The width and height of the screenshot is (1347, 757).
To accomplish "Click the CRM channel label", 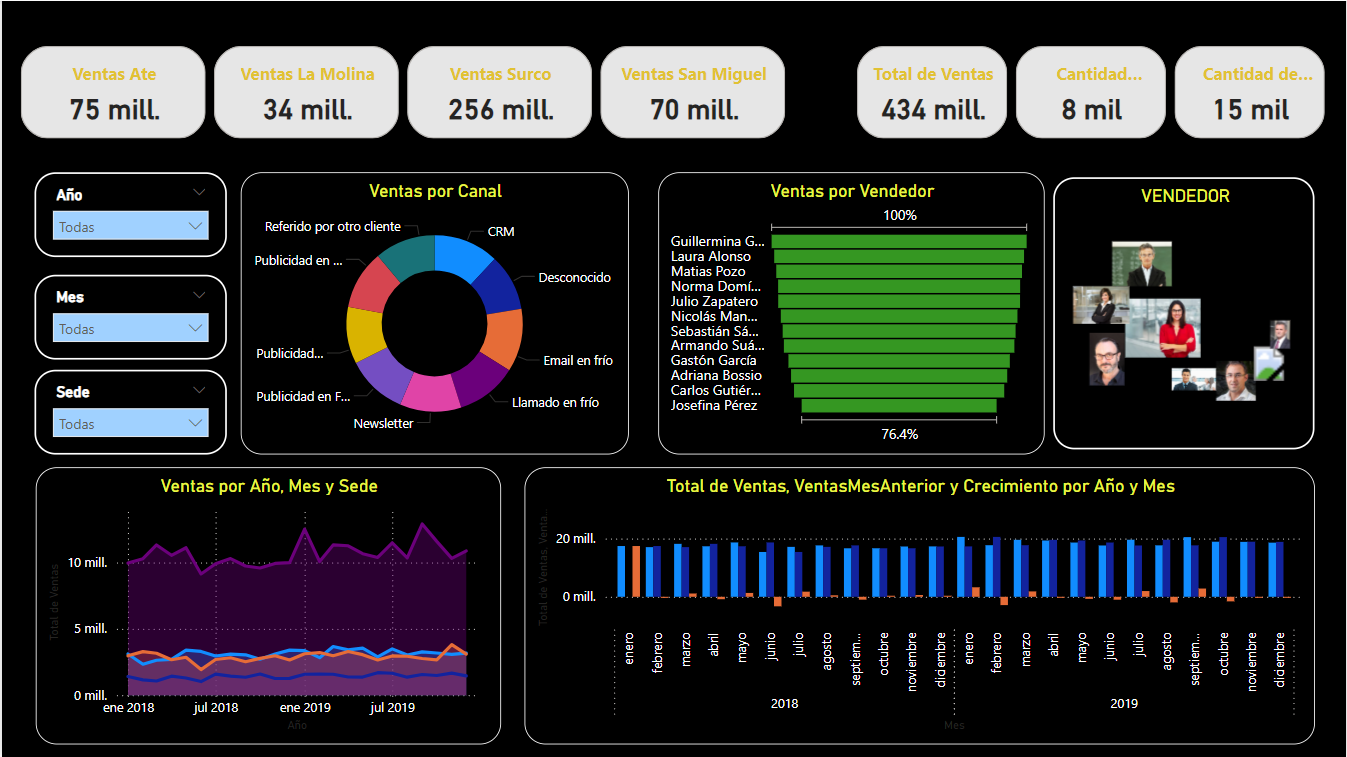I will pos(501,231).
